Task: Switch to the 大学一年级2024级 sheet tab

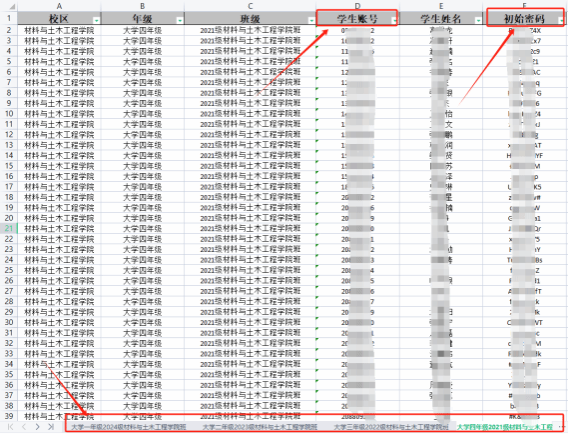Action: point(129,427)
